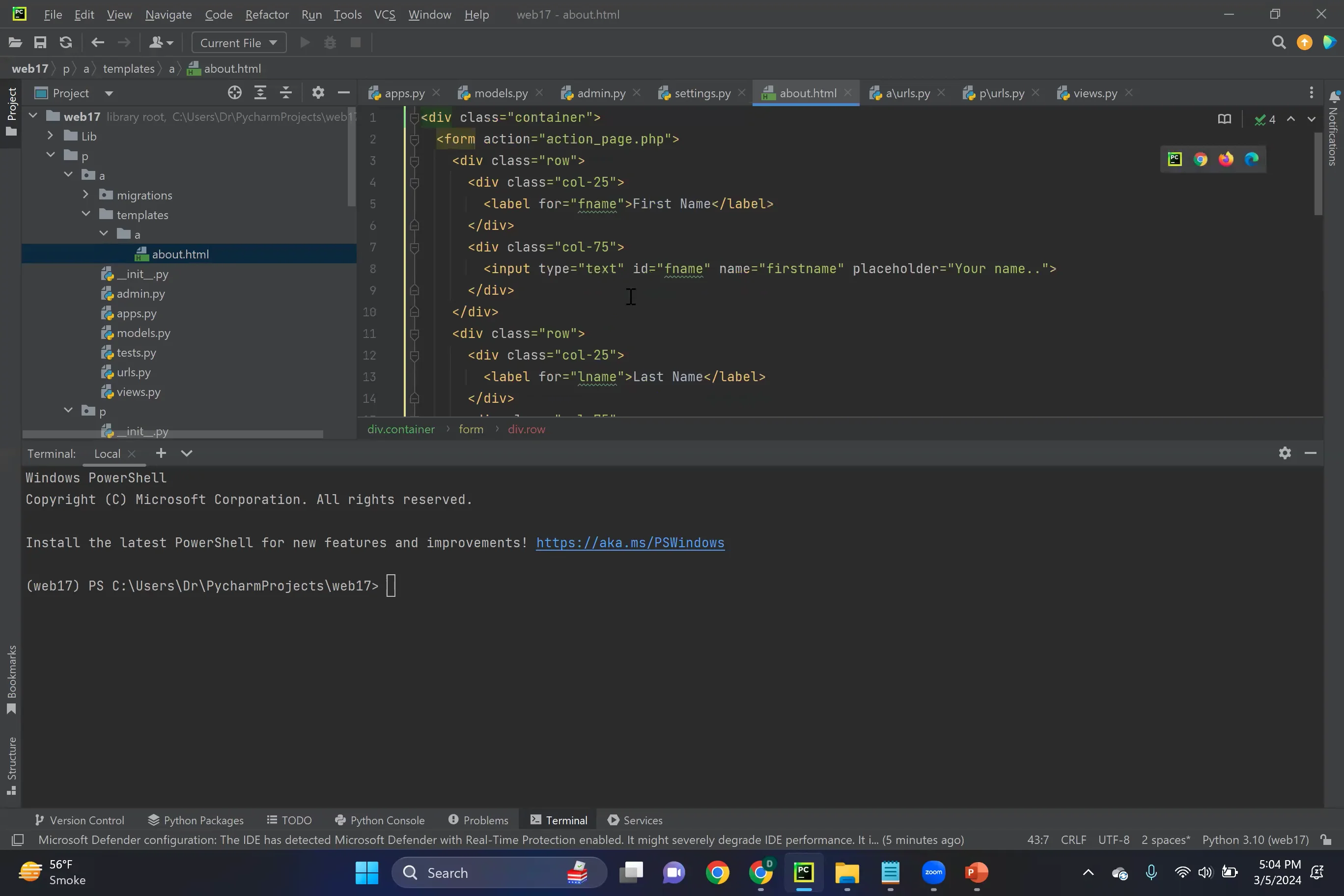
Task: Toggle Reader Mode book icon
Action: tap(1224, 119)
